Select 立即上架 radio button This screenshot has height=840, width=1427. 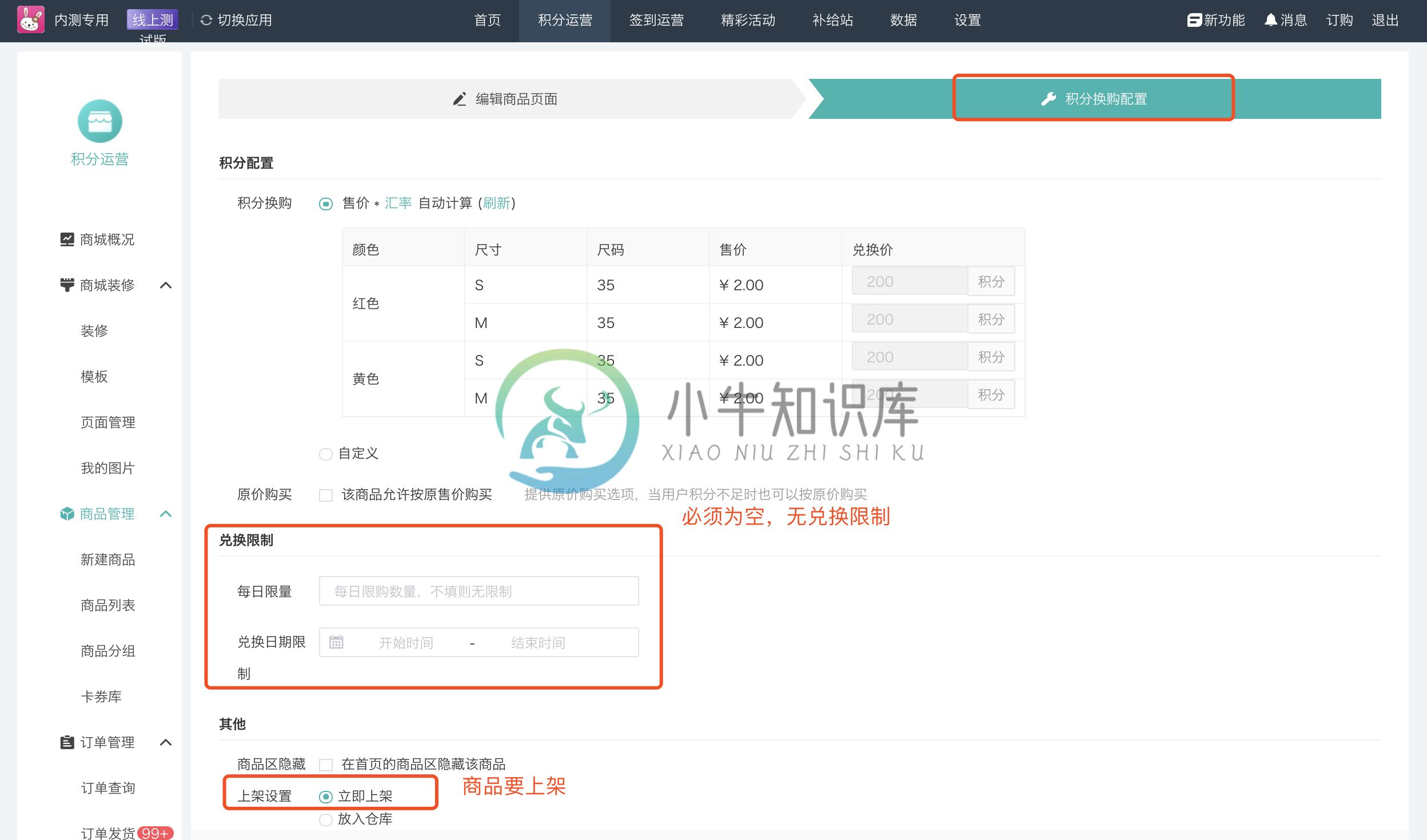point(326,797)
